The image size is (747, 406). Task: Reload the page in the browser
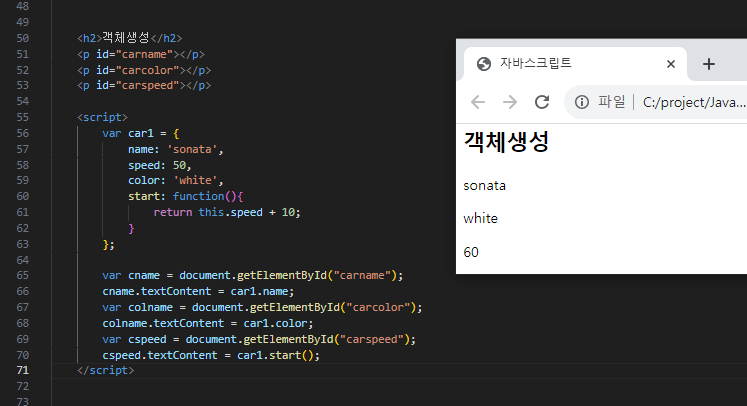[x=542, y=102]
